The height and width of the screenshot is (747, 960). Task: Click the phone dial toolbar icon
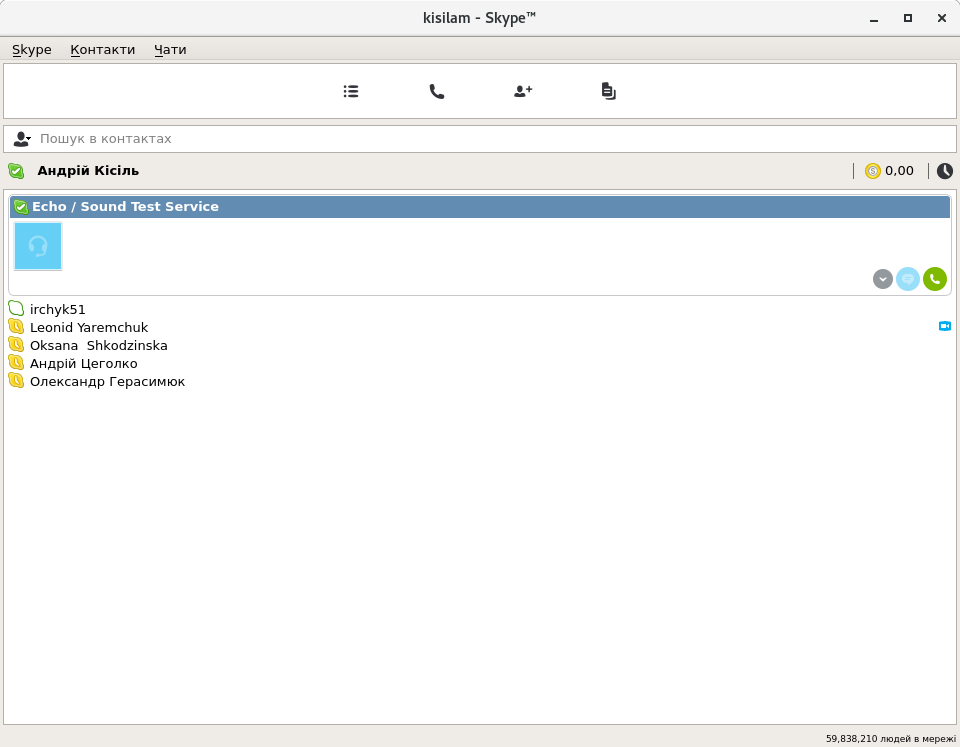point(437,91)
